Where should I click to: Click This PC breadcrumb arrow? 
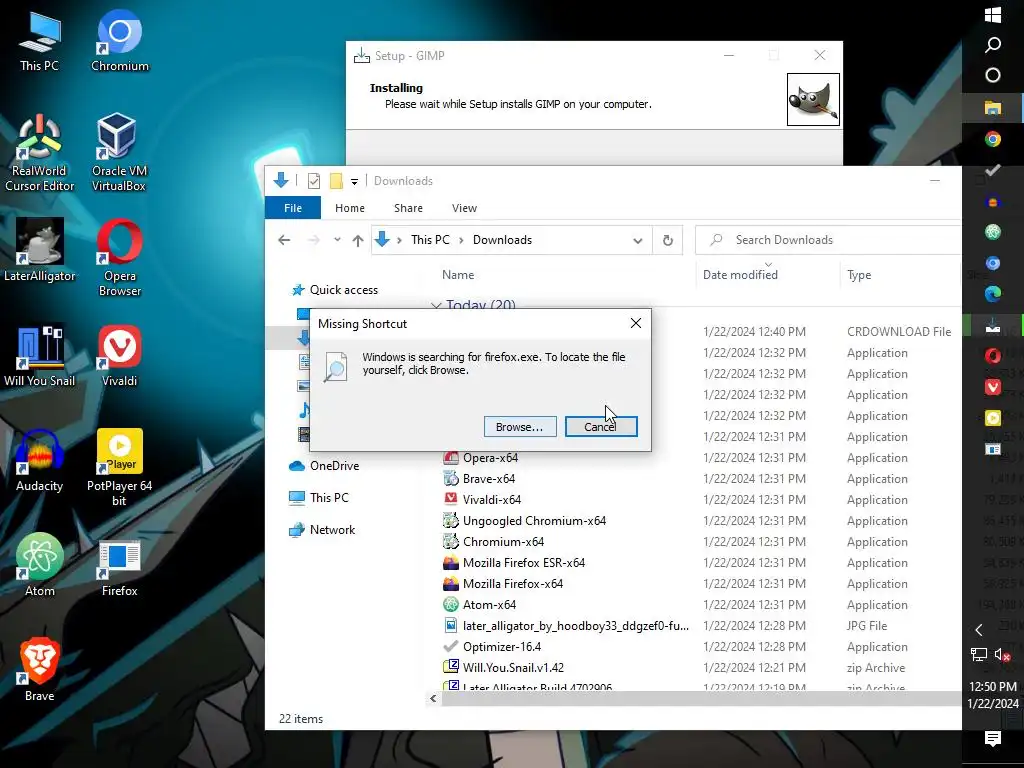(x=461, y=240)
